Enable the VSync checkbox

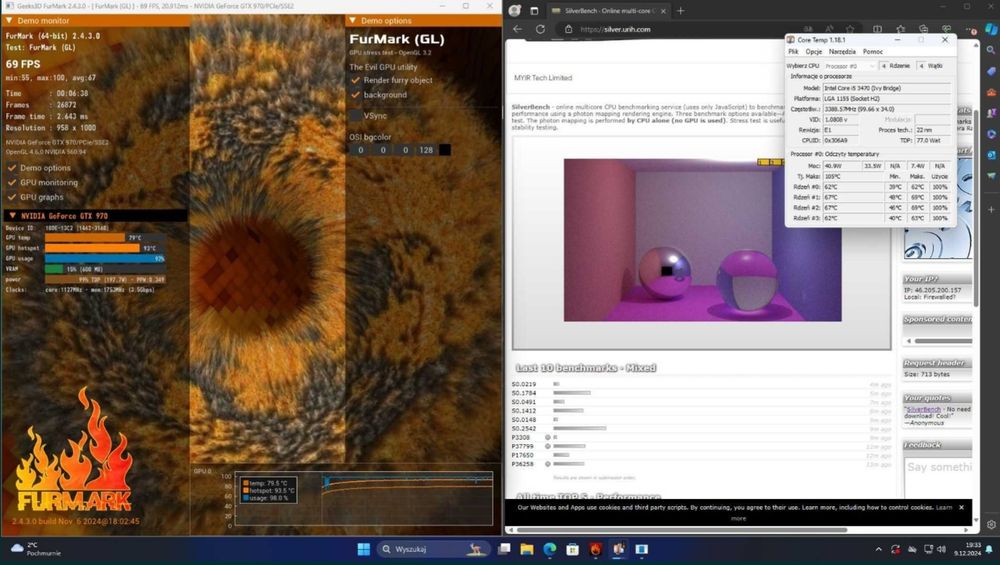click(355, 115)
